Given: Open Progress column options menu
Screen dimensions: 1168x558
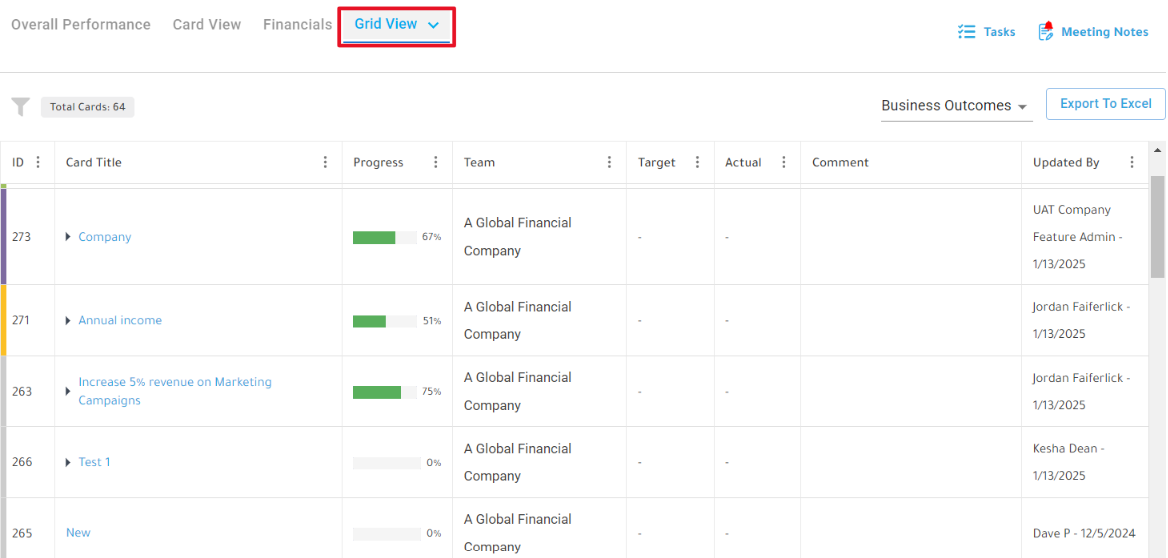Looking at the screenshot, I should [x=436, y=162].
